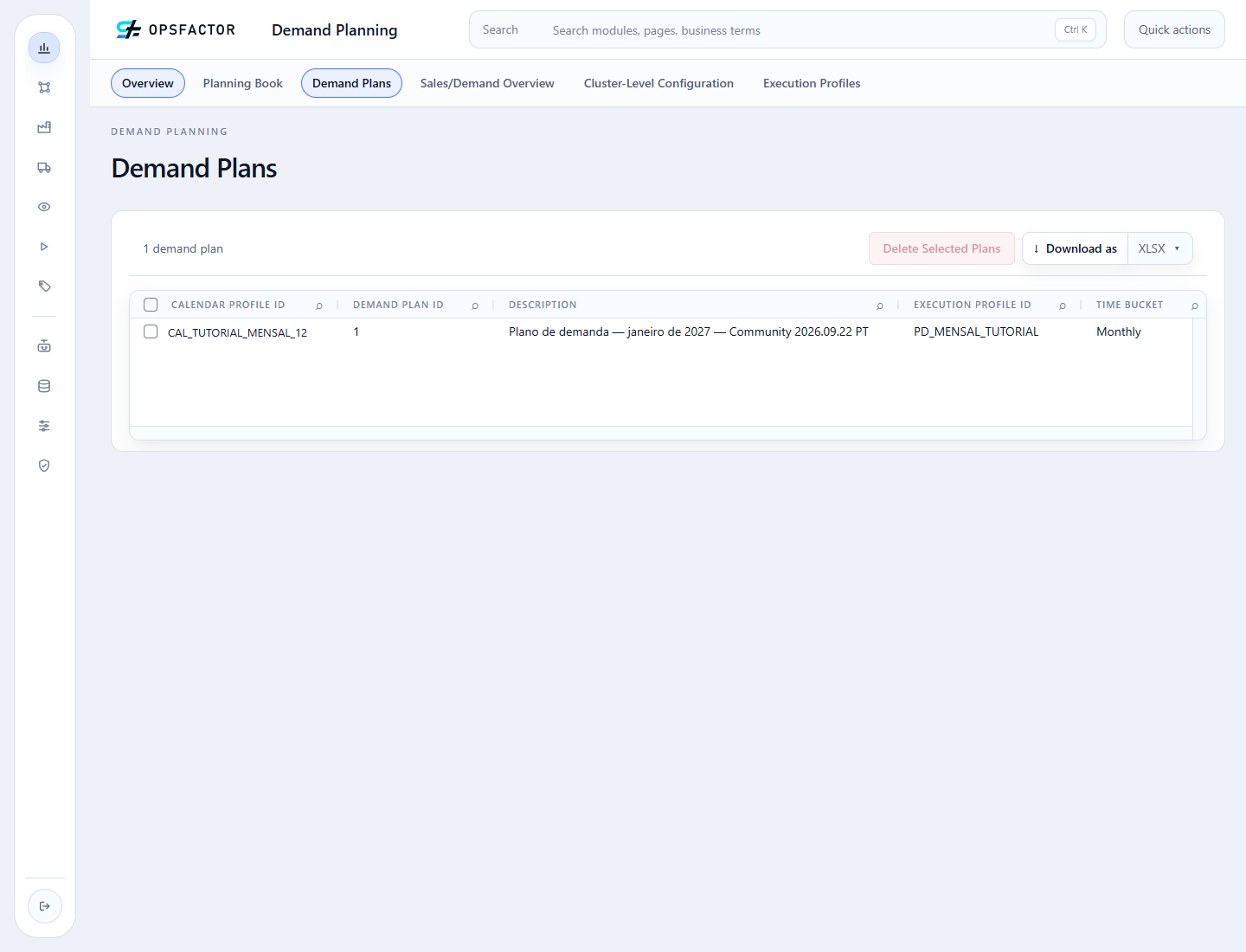1246x952 pixels.
Task: Open the bar chart module in the sidebar
Action: [44, 48]
